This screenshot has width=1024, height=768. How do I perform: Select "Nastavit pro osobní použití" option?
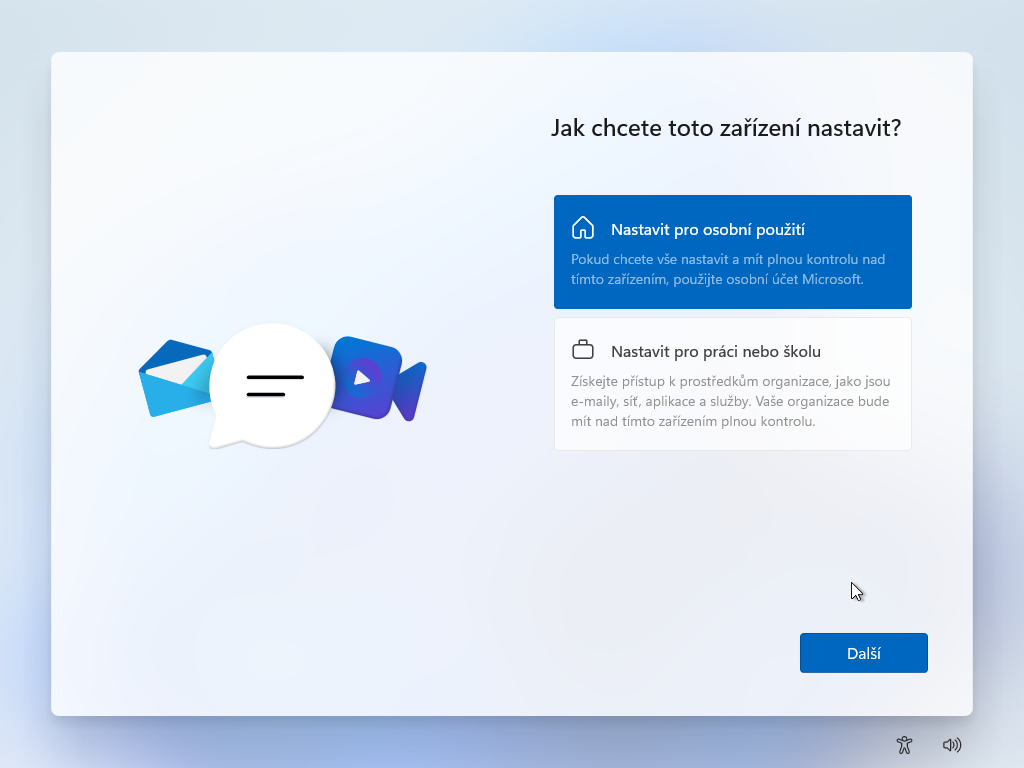coord(707,230)
